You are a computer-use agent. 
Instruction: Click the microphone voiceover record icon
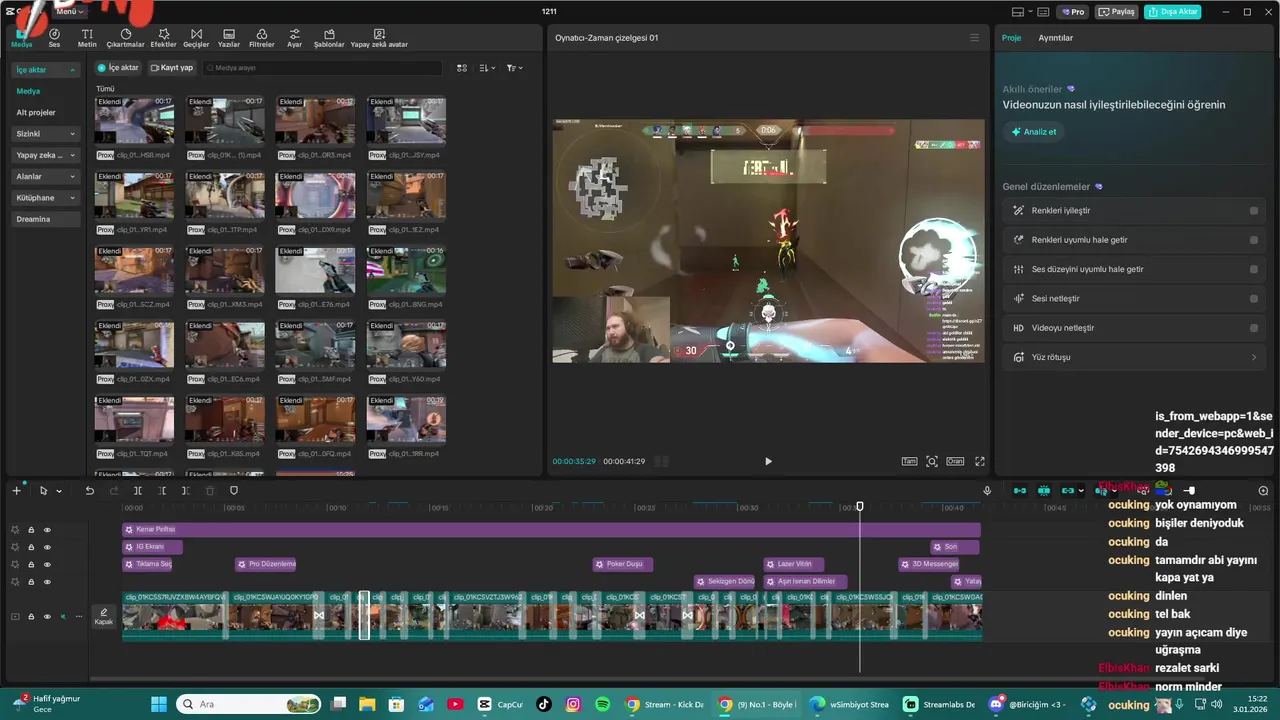[987, 491]
